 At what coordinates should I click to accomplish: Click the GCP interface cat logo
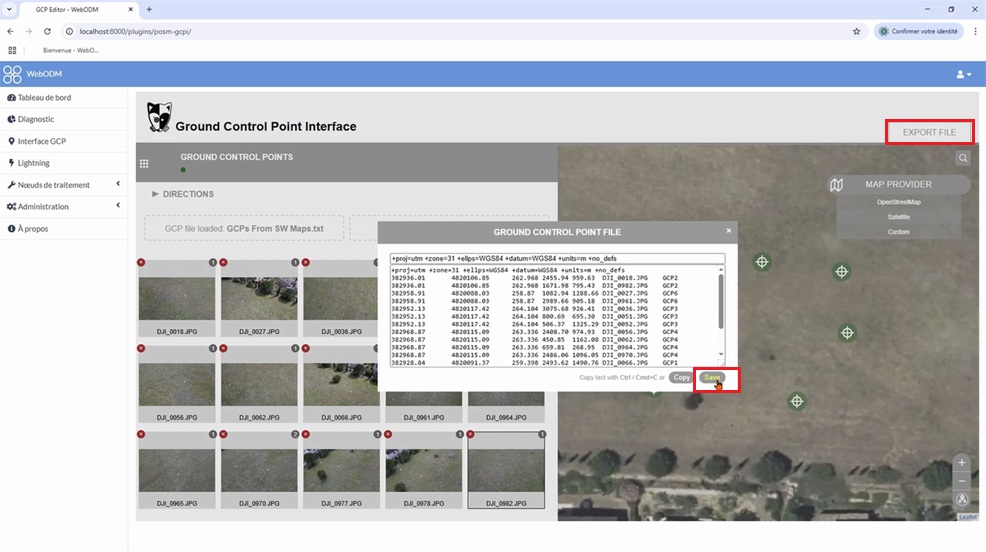pos(159,117)
